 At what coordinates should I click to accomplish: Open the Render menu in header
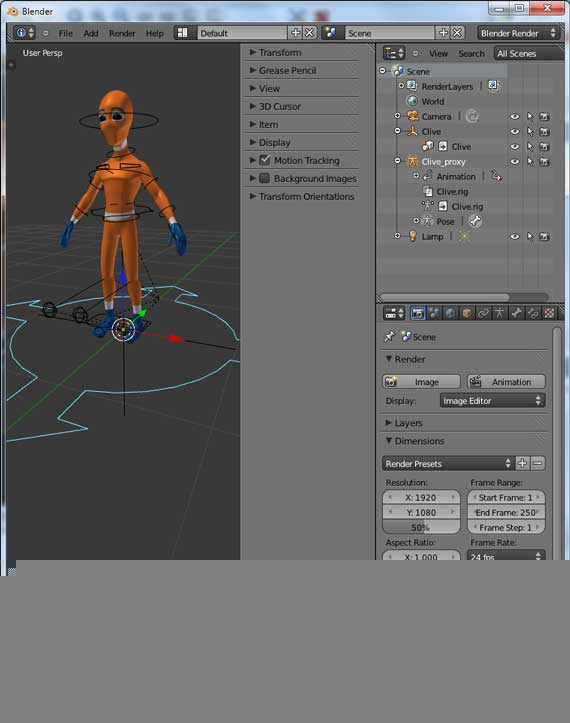[122, 33]
